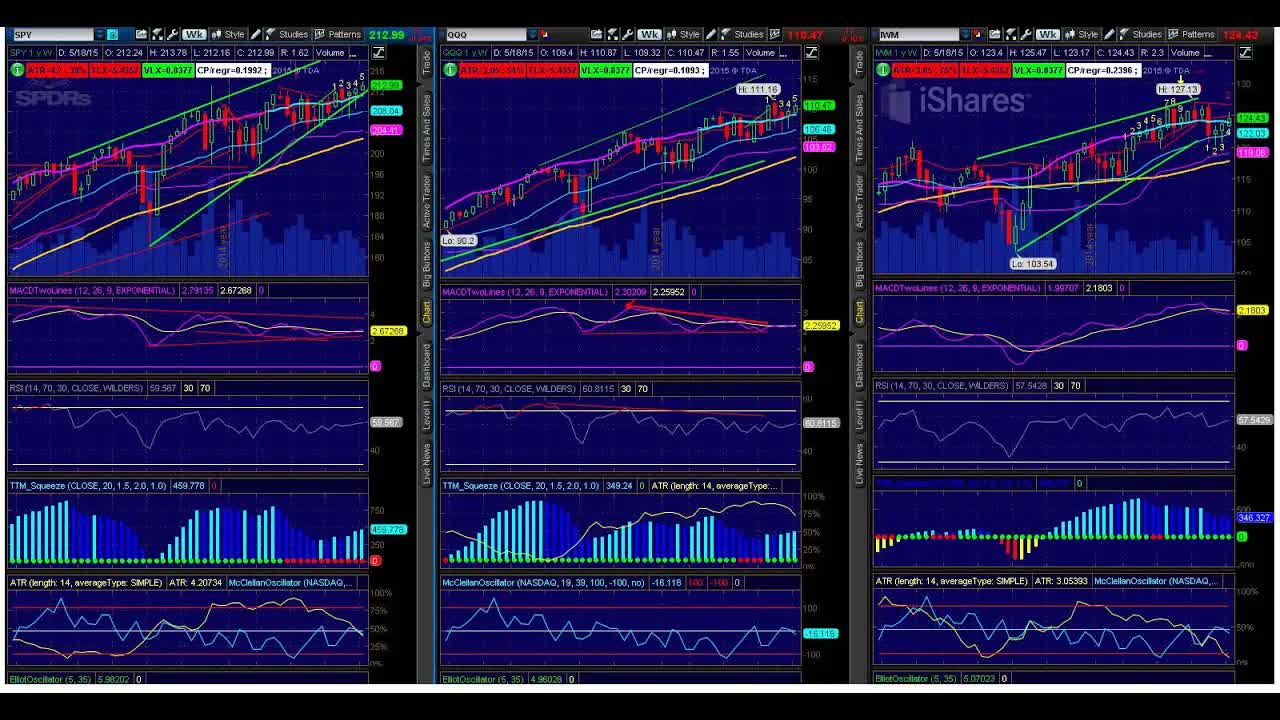
Task: Click SPY Volume label in header
Action: 330,52
